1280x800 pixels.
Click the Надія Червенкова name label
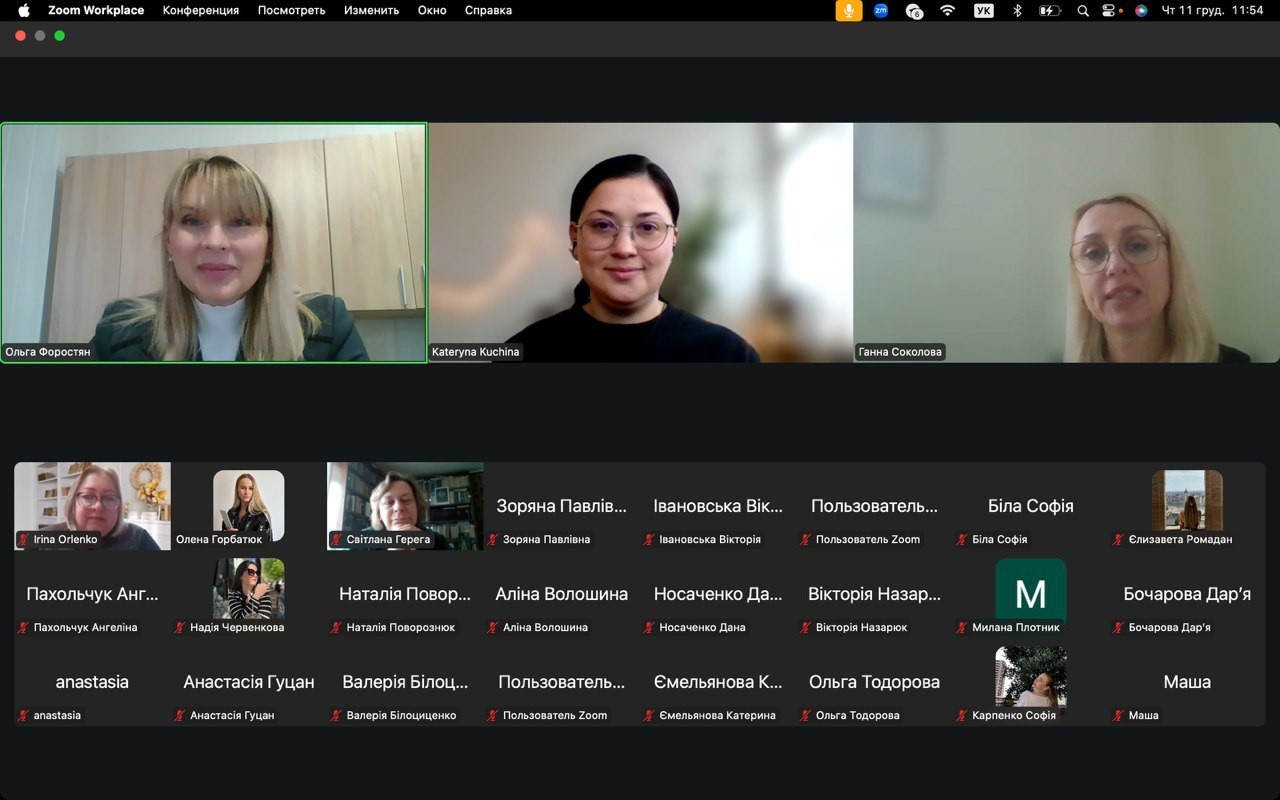point(237,628)
